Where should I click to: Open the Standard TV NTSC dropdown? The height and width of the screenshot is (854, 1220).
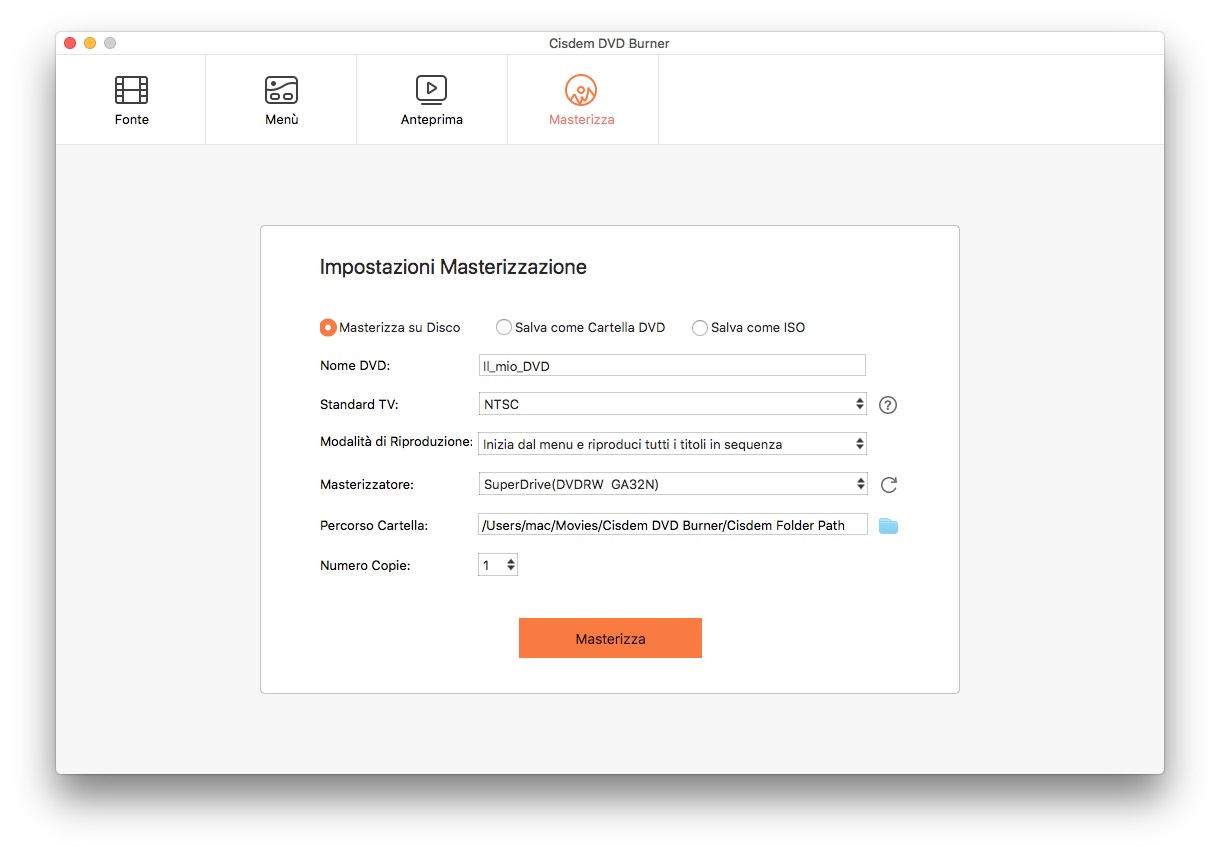(672, 404)
